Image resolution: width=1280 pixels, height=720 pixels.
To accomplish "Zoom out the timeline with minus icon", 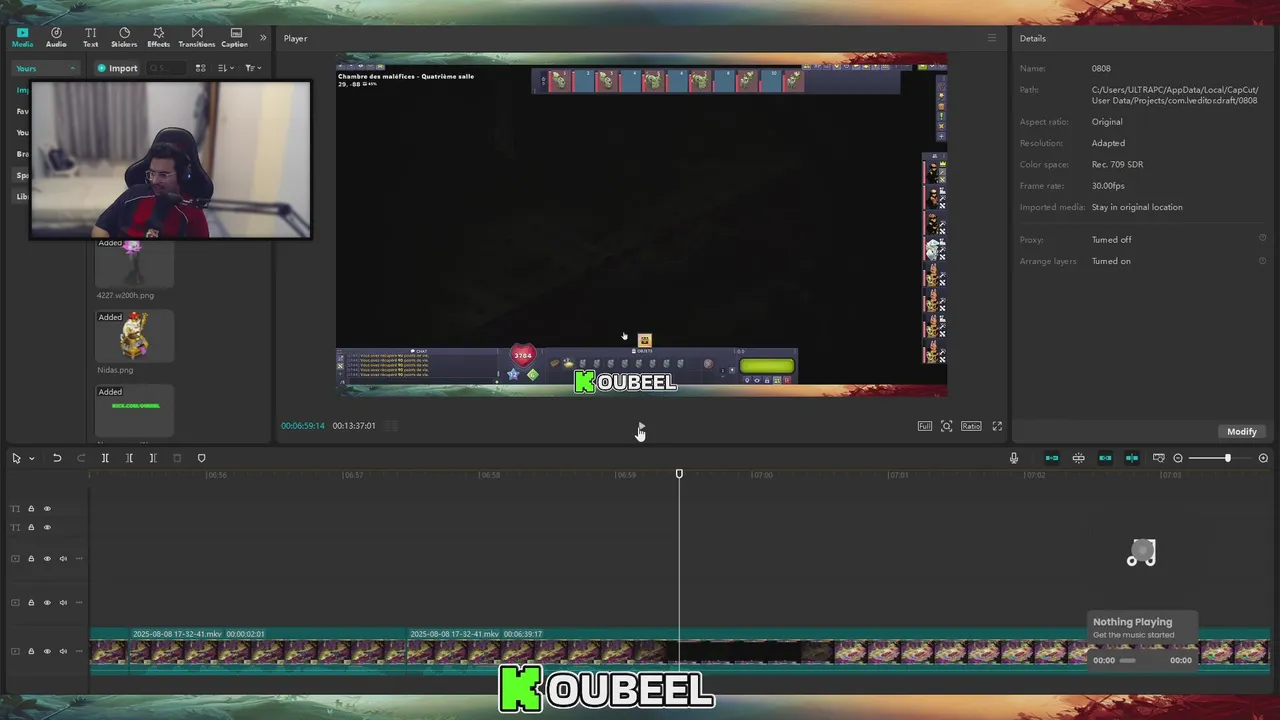I will [1178, 458].
